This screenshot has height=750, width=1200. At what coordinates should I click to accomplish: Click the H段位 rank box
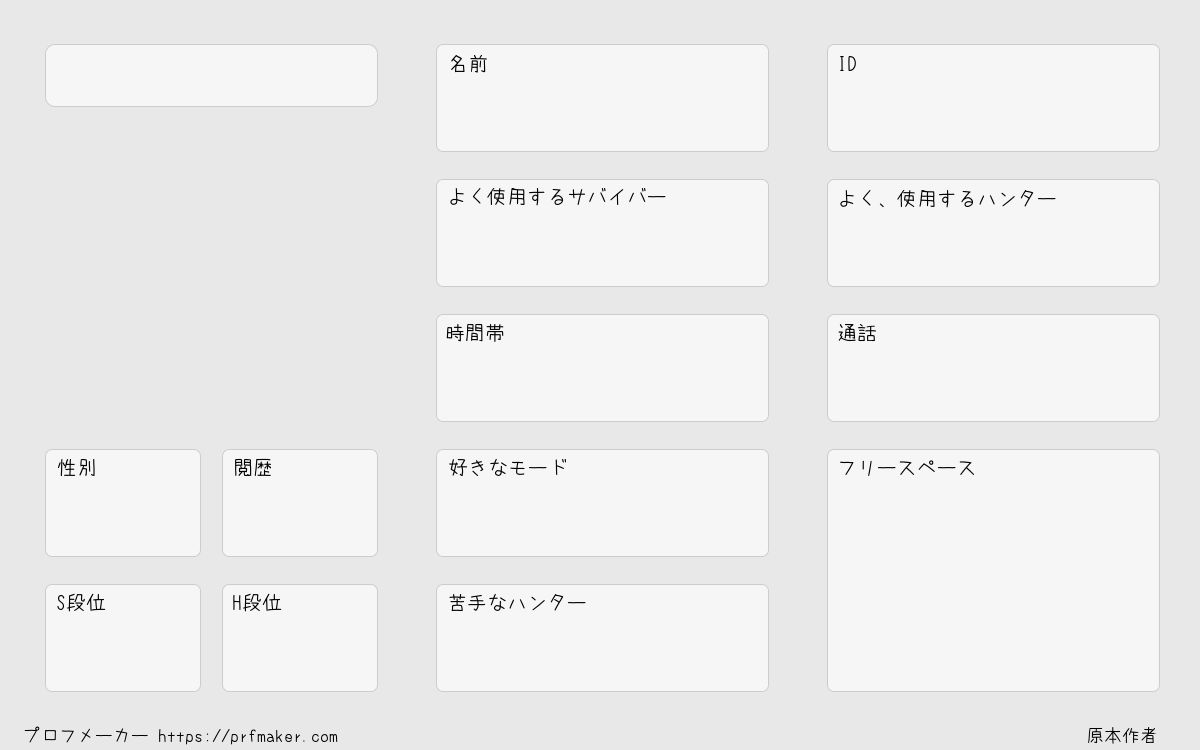click(x=300, y=638)
